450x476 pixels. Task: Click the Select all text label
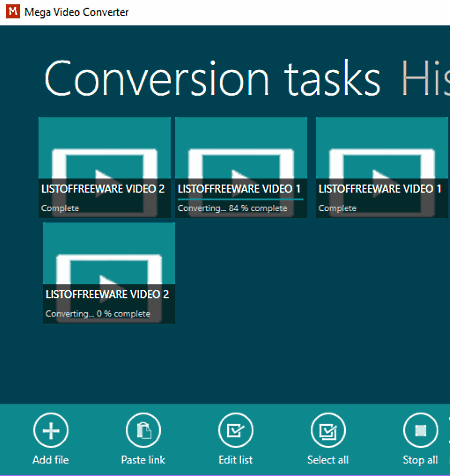point(328,460)
